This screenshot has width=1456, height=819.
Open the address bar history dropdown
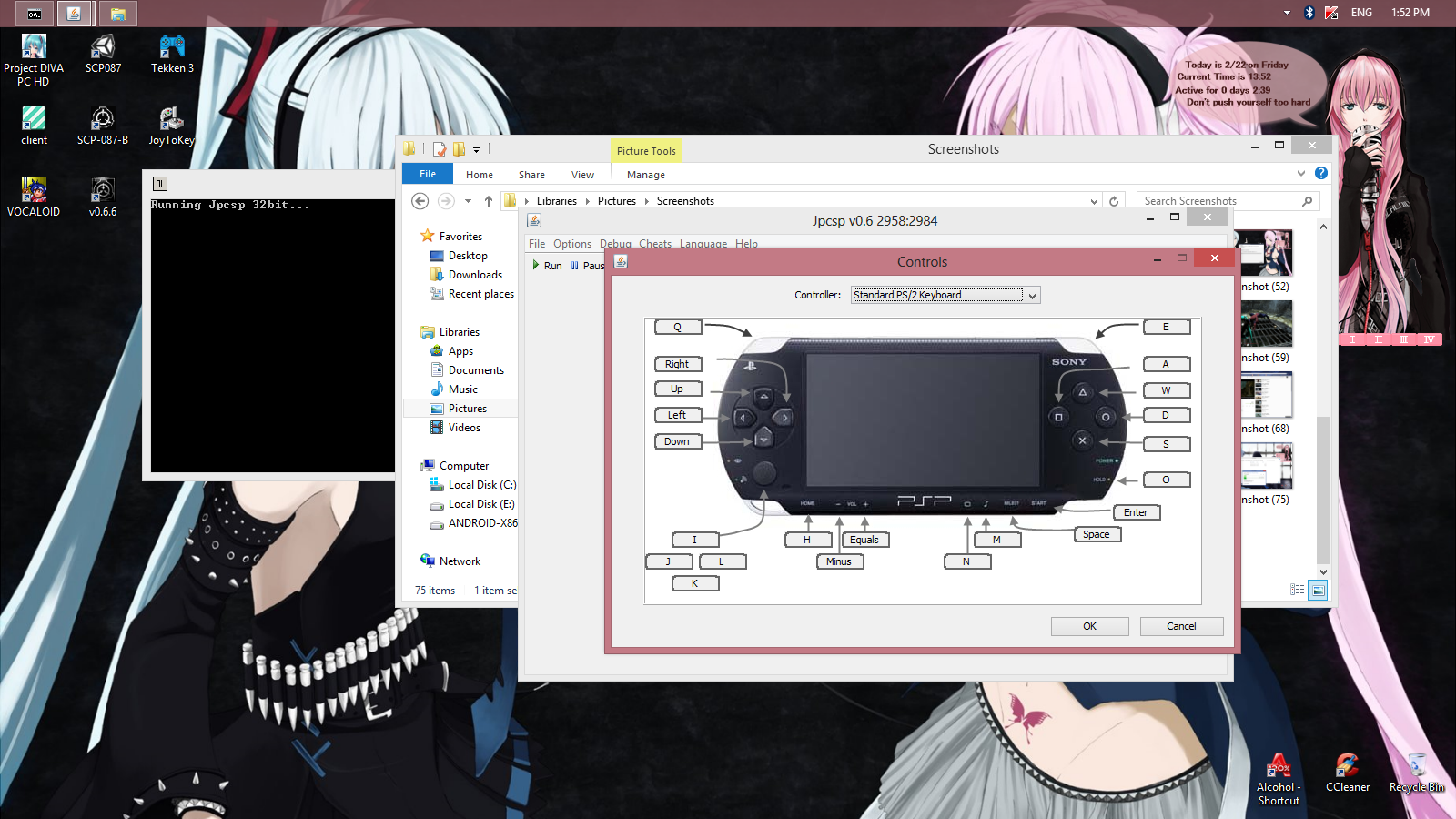tap(1095, 201)
